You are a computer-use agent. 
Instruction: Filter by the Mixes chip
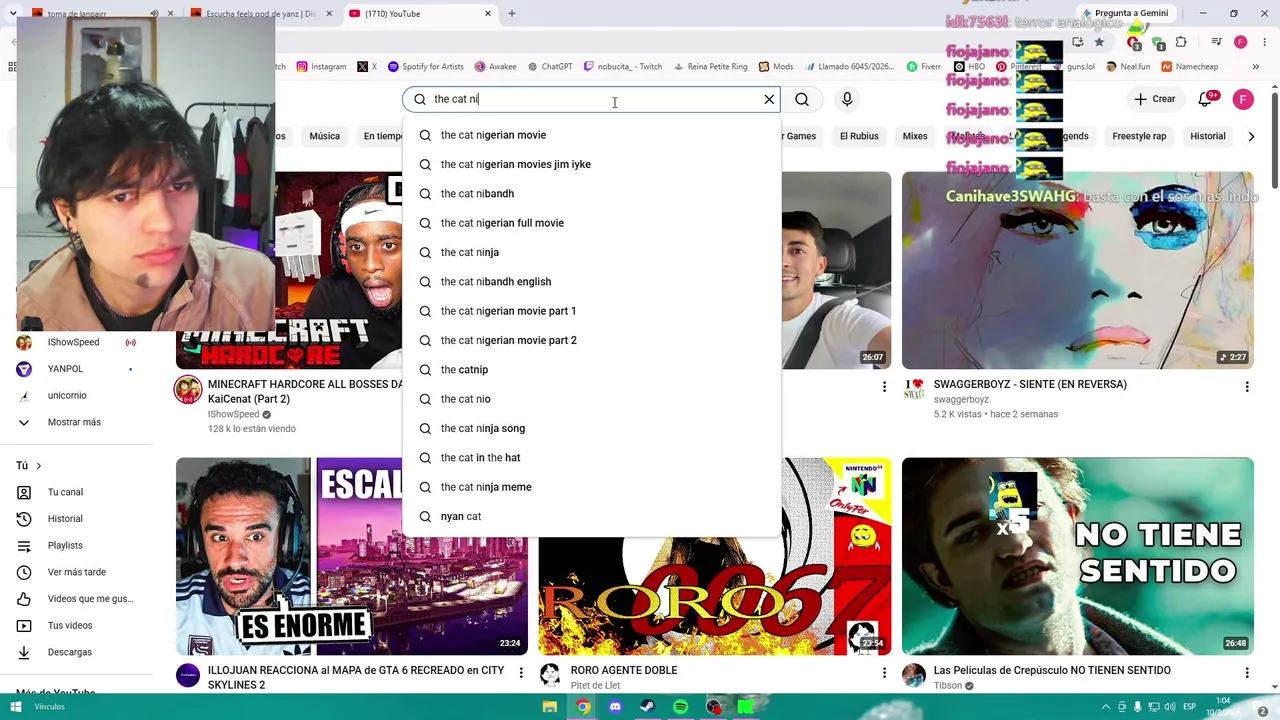click(x=915, y=136)
